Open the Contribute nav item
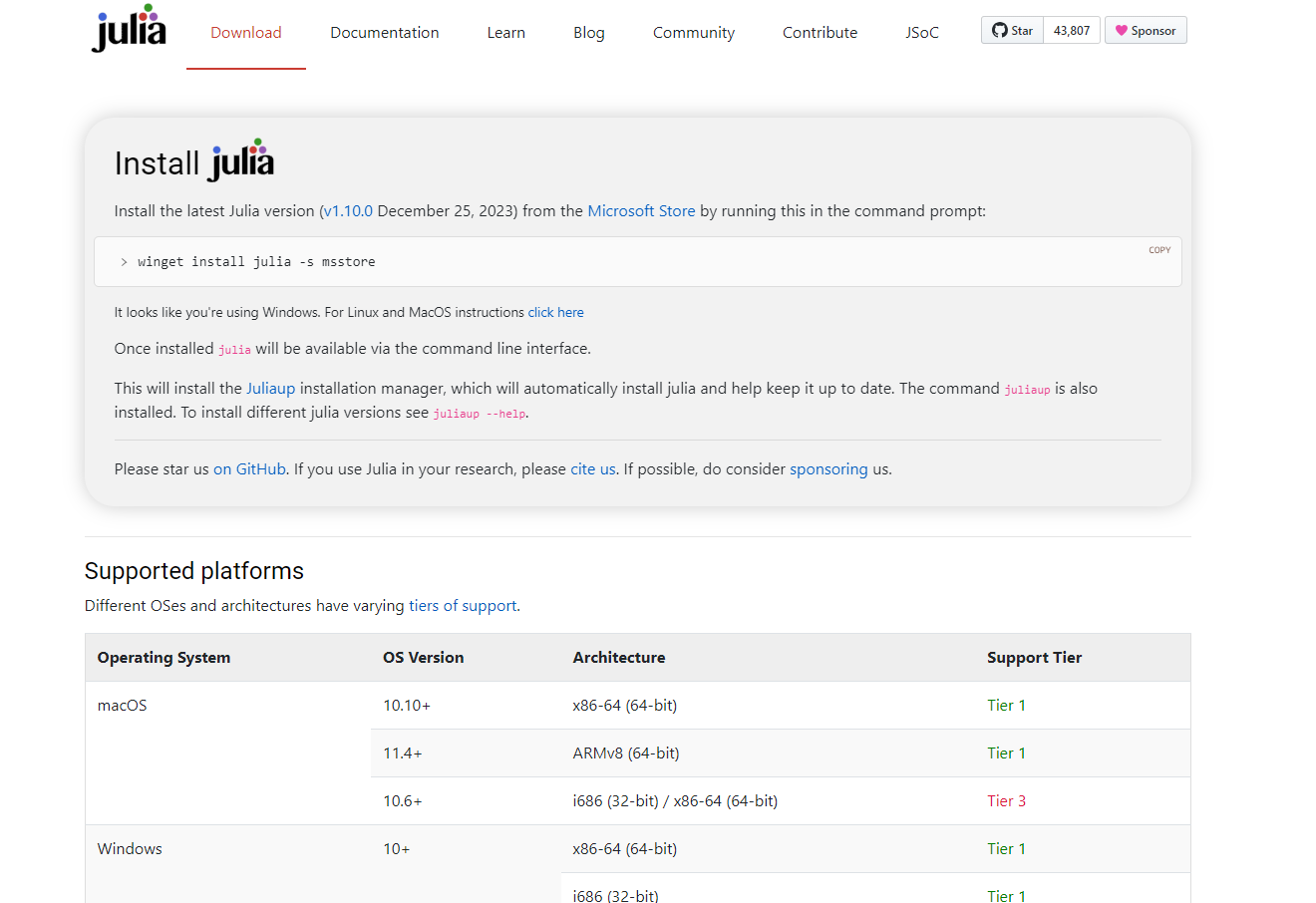Viewport: 1316px width, 903px height. point(821,33)
